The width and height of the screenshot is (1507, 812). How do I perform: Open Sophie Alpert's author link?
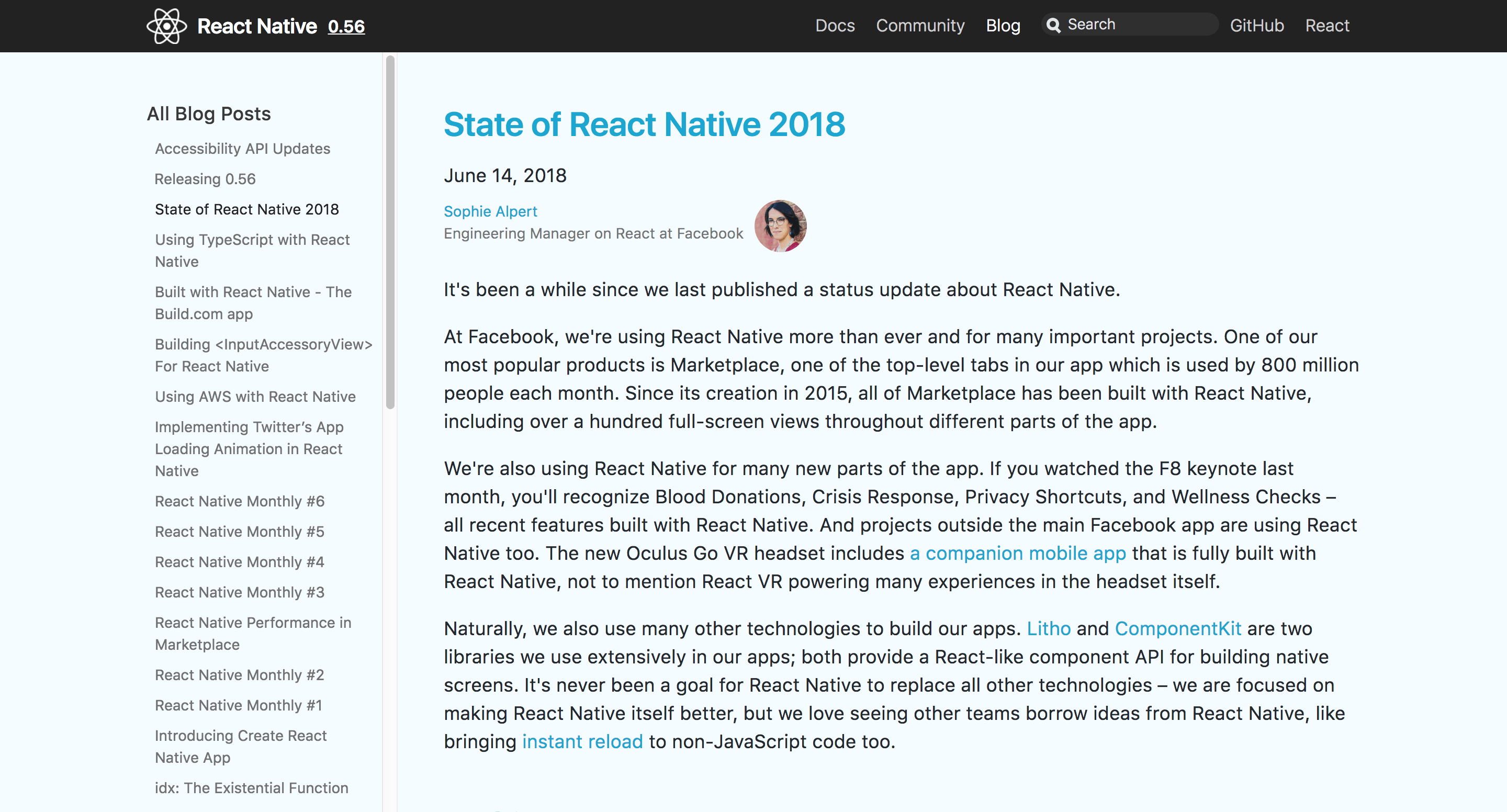[490, 211]
